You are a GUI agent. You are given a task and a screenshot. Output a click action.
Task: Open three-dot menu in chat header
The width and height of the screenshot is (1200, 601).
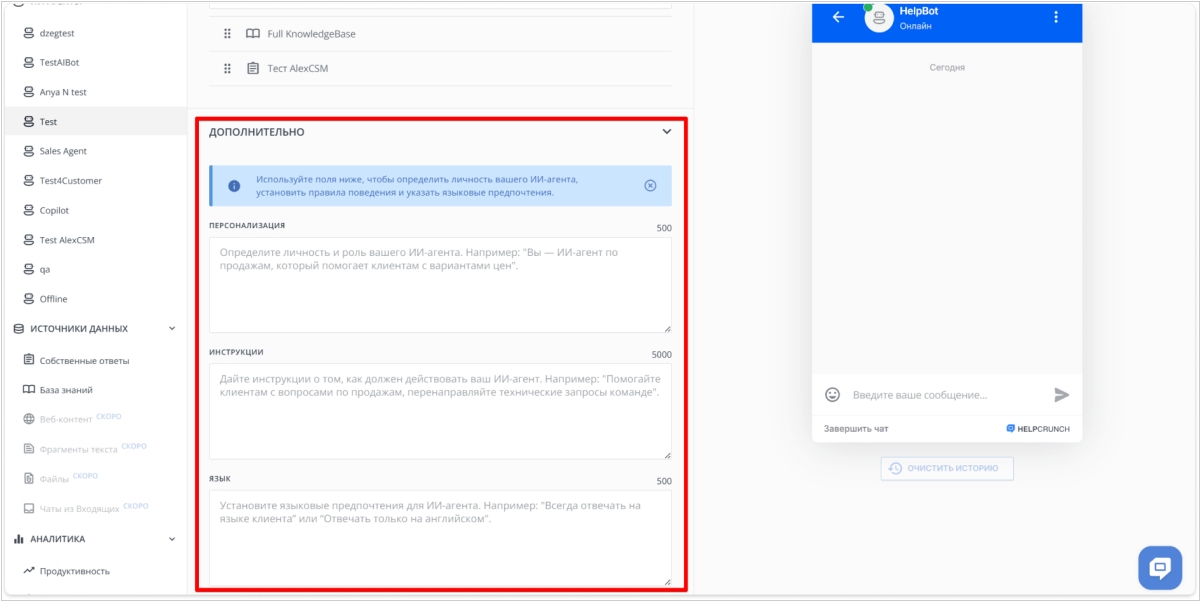point(1056,17)
